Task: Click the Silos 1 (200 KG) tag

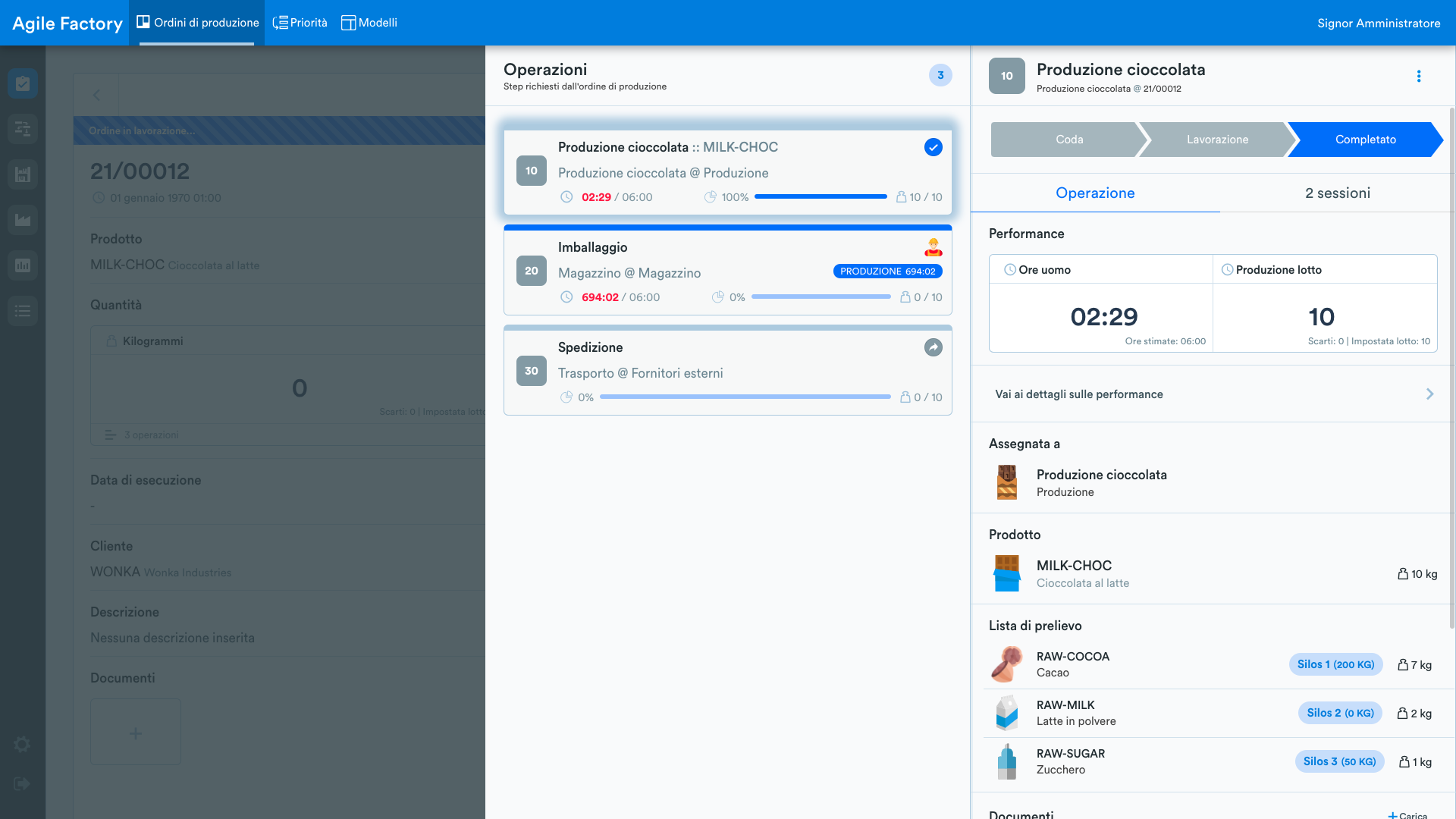Action: click(x=1335, y=664)
